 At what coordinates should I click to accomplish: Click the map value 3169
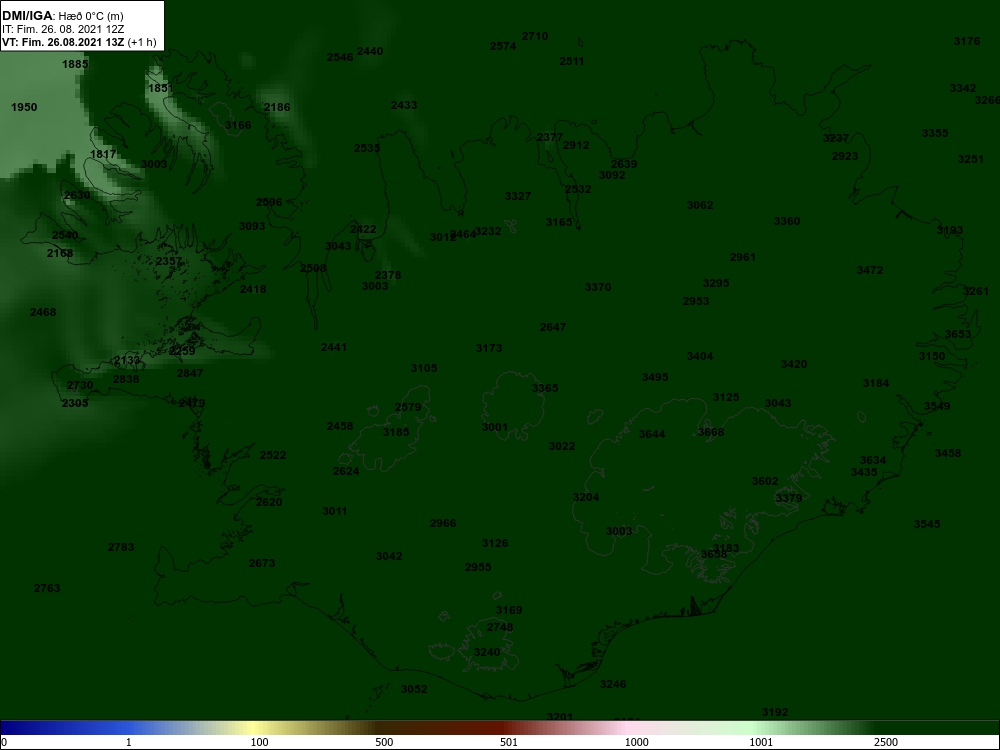[509, 610]
